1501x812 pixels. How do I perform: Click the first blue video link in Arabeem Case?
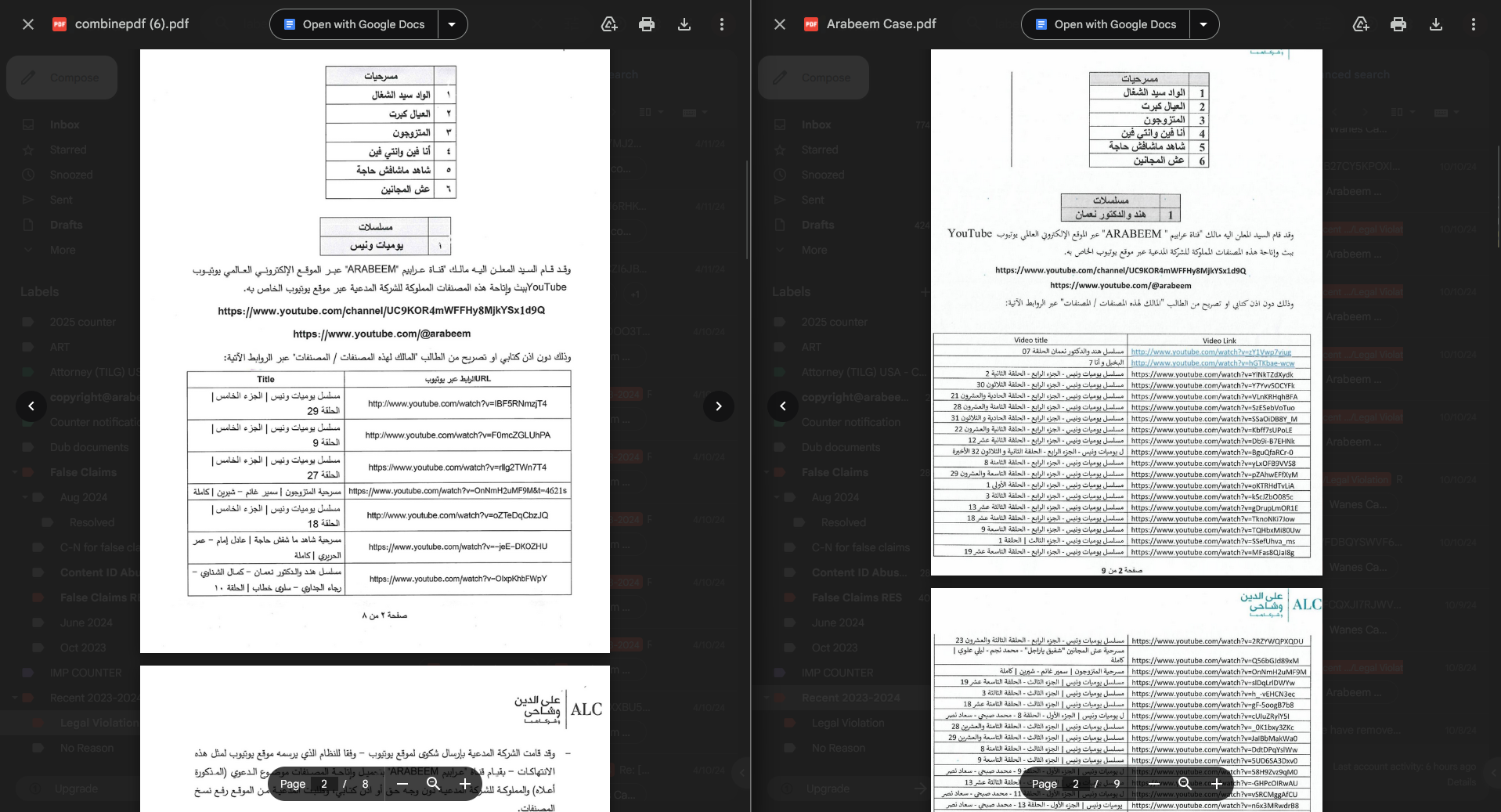(x=1211, y=352)
